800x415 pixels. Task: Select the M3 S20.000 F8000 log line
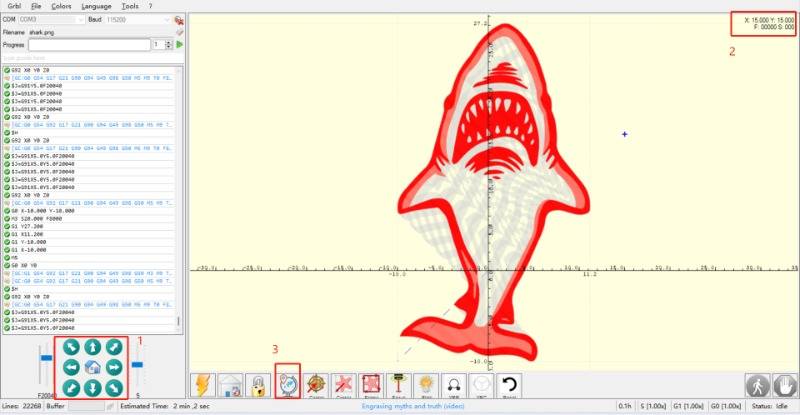(89, 218)
